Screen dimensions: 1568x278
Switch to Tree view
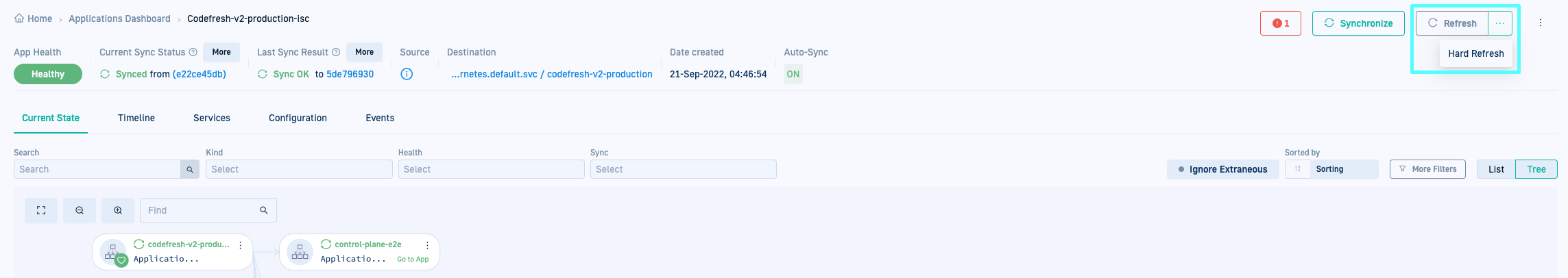(x=1536, y=169)
